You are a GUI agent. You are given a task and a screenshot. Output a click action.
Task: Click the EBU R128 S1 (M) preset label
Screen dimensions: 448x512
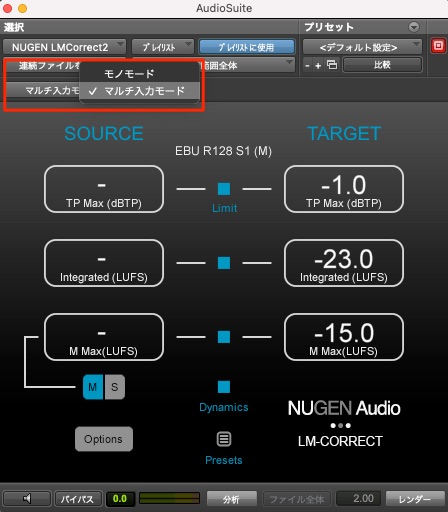click(223, 151)
